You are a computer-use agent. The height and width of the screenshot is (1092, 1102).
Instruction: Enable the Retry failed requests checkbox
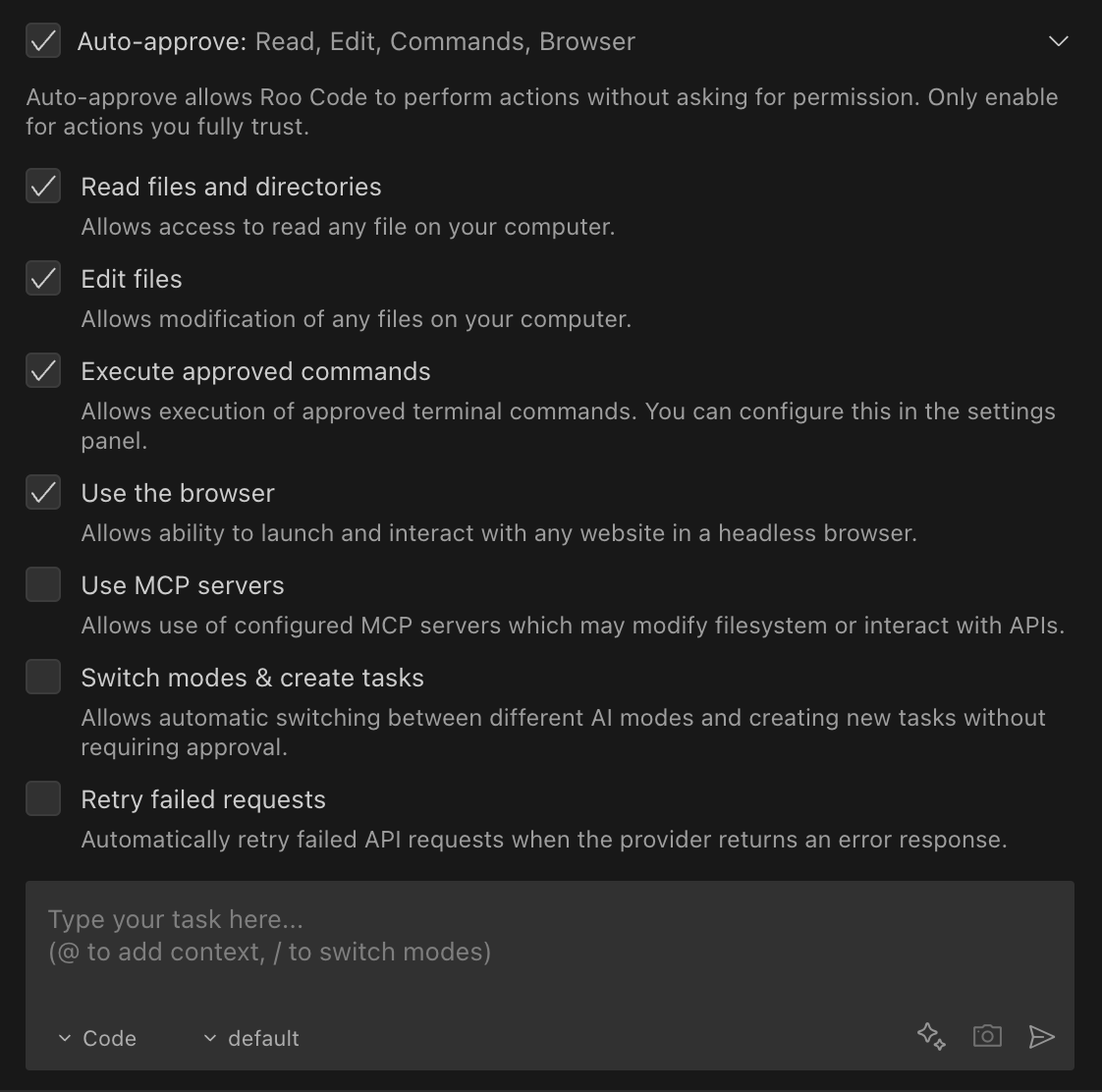43,799
